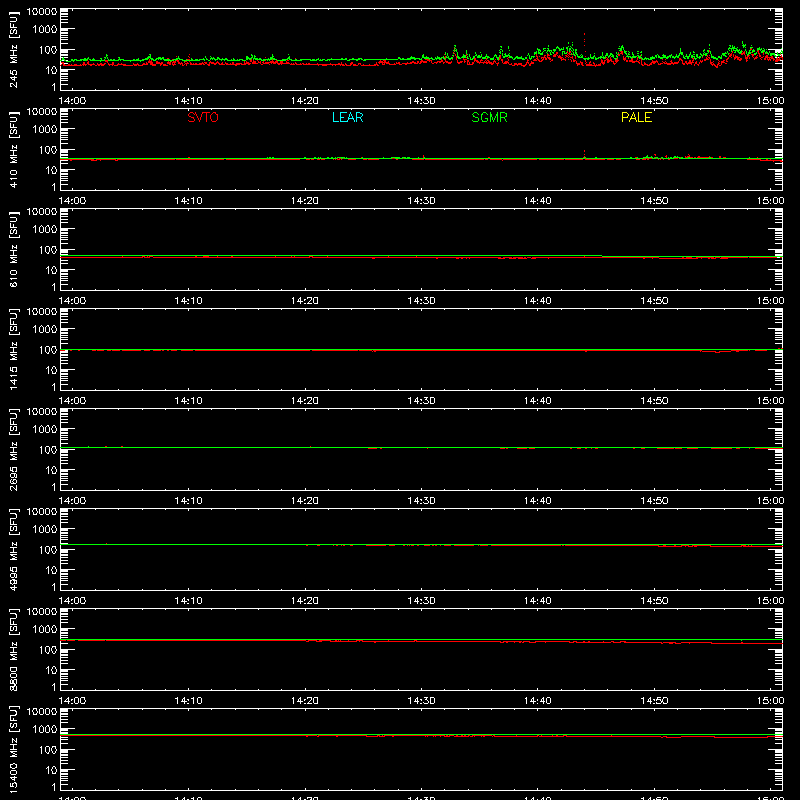The width and height of the screenshot is (800, 800).
Task: Select the 410 MHz [SFU] axis title
Action: tap(14, 150)
